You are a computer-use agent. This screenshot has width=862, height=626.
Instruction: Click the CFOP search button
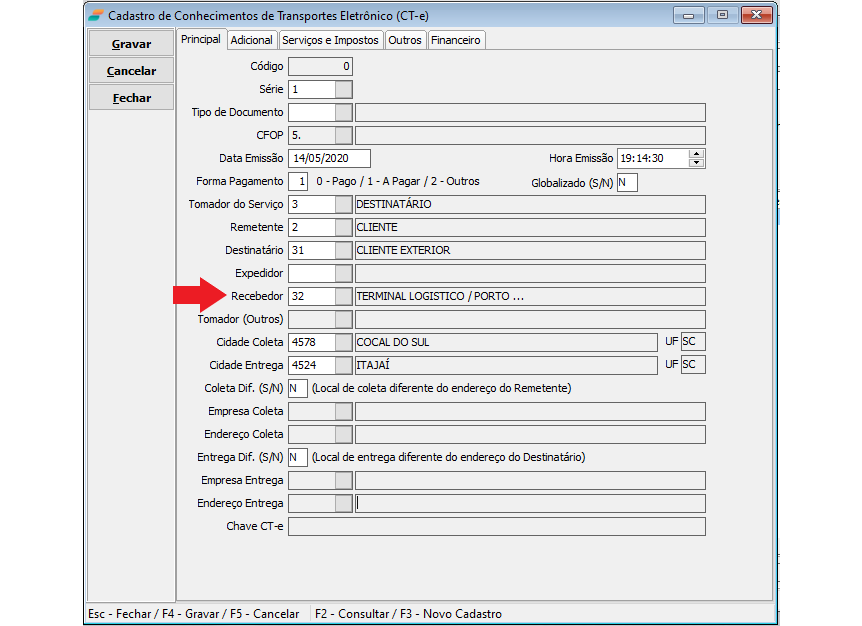coord(343,135)
